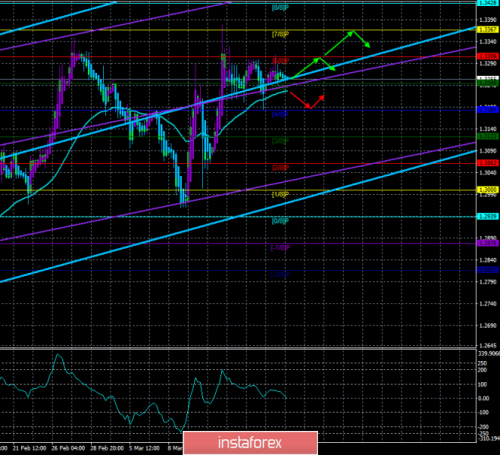The height and width of the screenshot is (455, 500).
Task: Click the 1.3140 price axis value
Action: coord(488,129)
